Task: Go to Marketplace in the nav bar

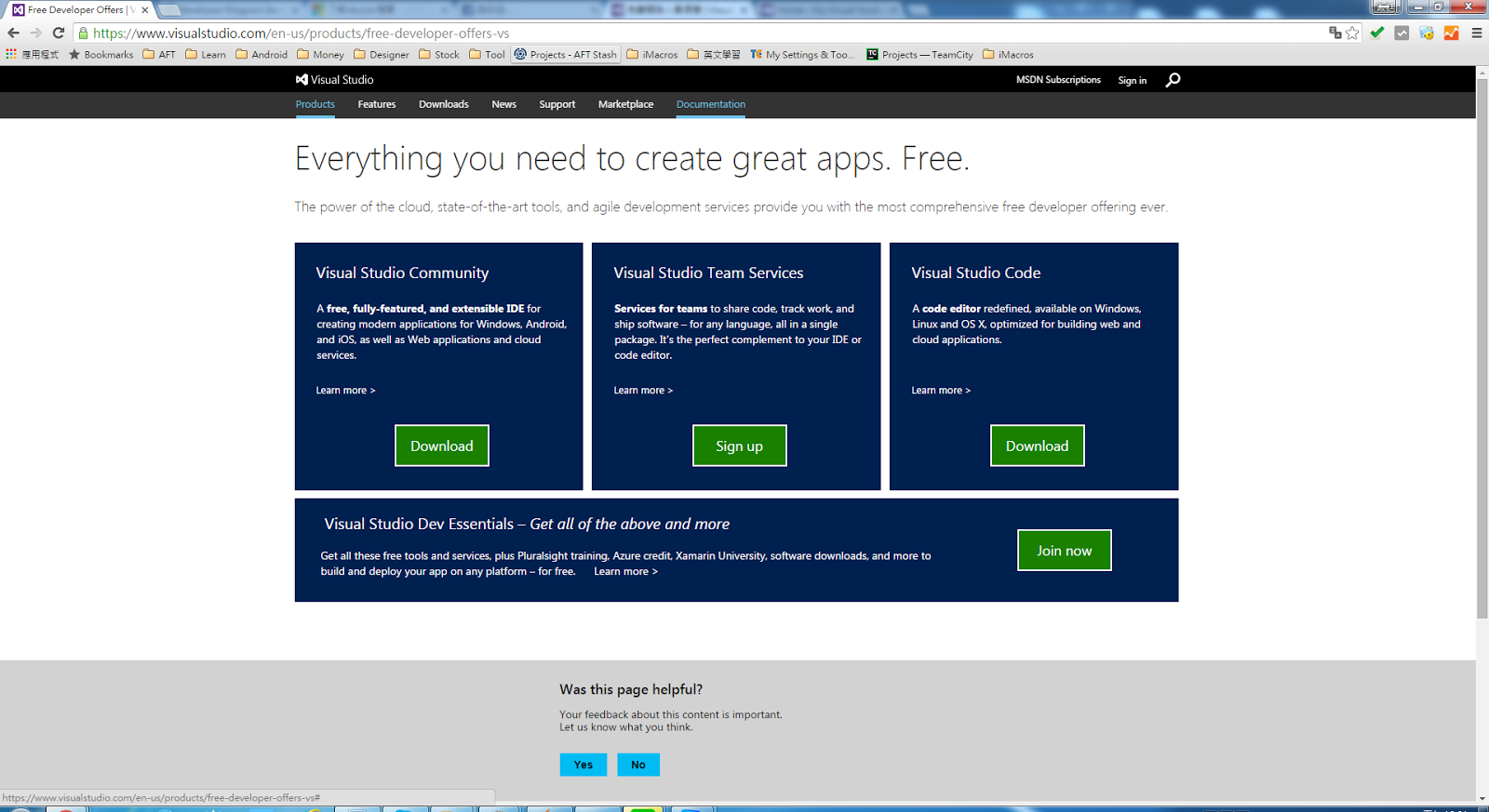Action: [x=625, y=104]
